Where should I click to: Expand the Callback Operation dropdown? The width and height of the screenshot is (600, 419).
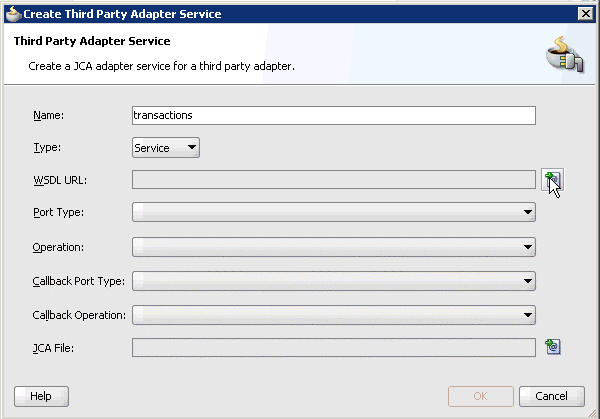pyautogui.click(x=334, y=315)
